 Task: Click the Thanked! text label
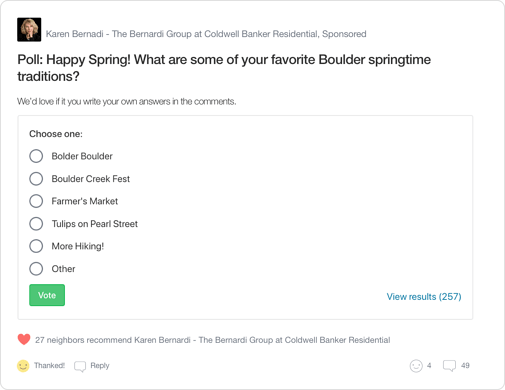49,366
